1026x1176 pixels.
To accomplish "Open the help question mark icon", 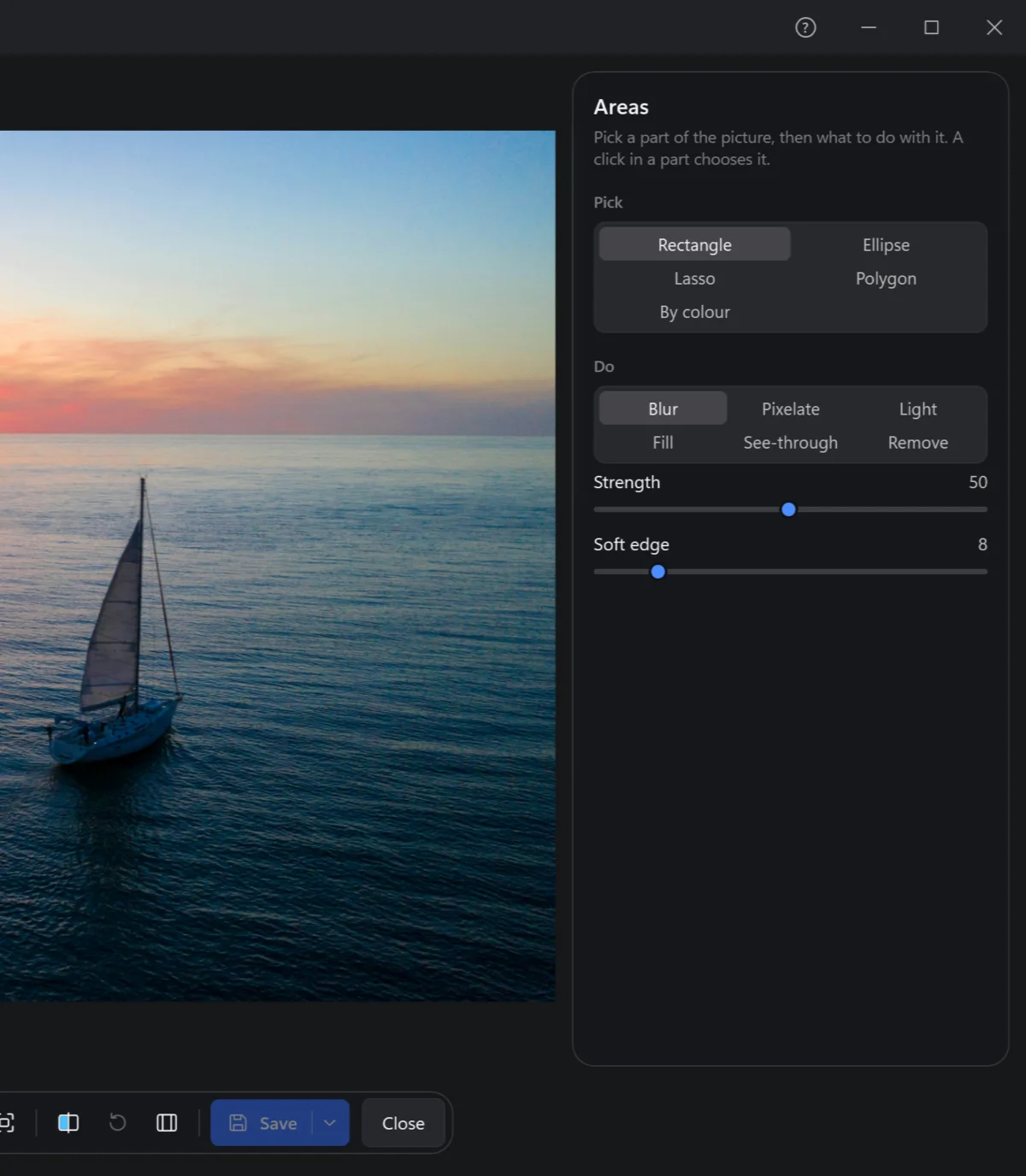I will (x=805, y=27).
